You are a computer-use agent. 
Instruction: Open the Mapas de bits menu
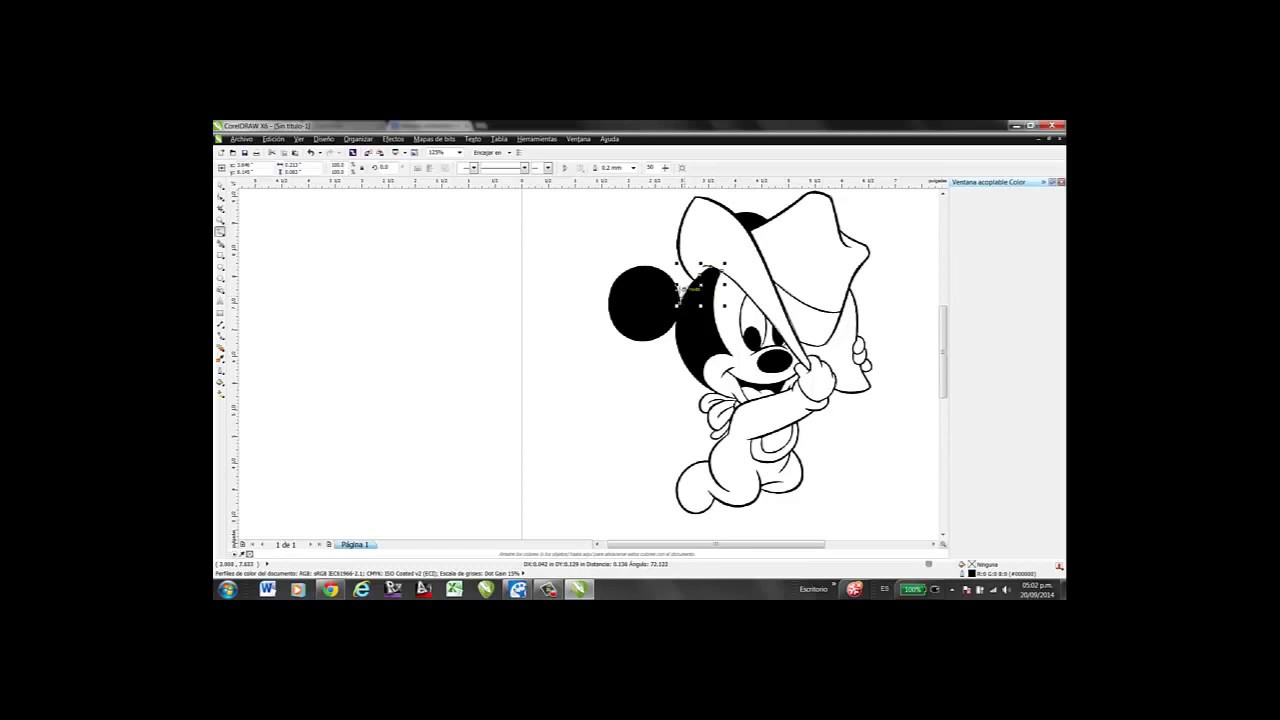[434, 139]
